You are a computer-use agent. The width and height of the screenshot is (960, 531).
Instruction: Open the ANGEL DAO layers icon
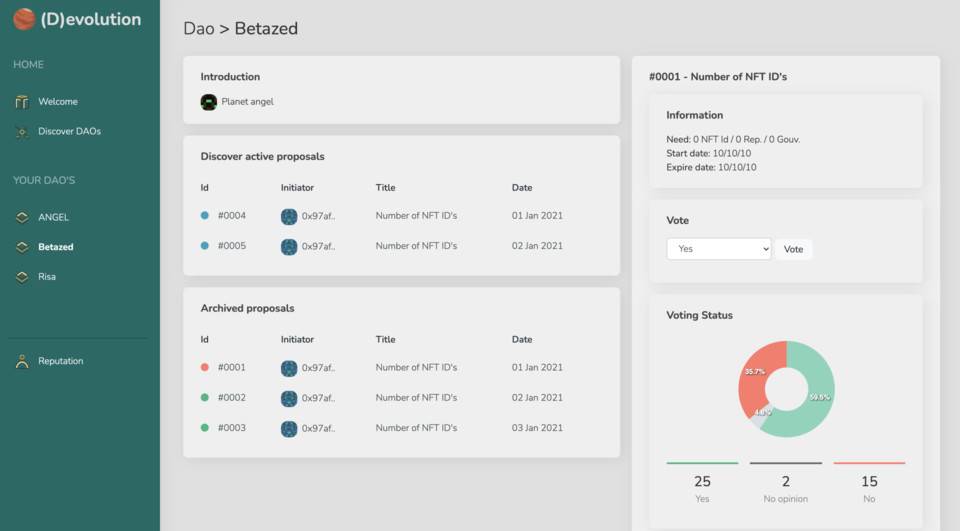point(22,217)
